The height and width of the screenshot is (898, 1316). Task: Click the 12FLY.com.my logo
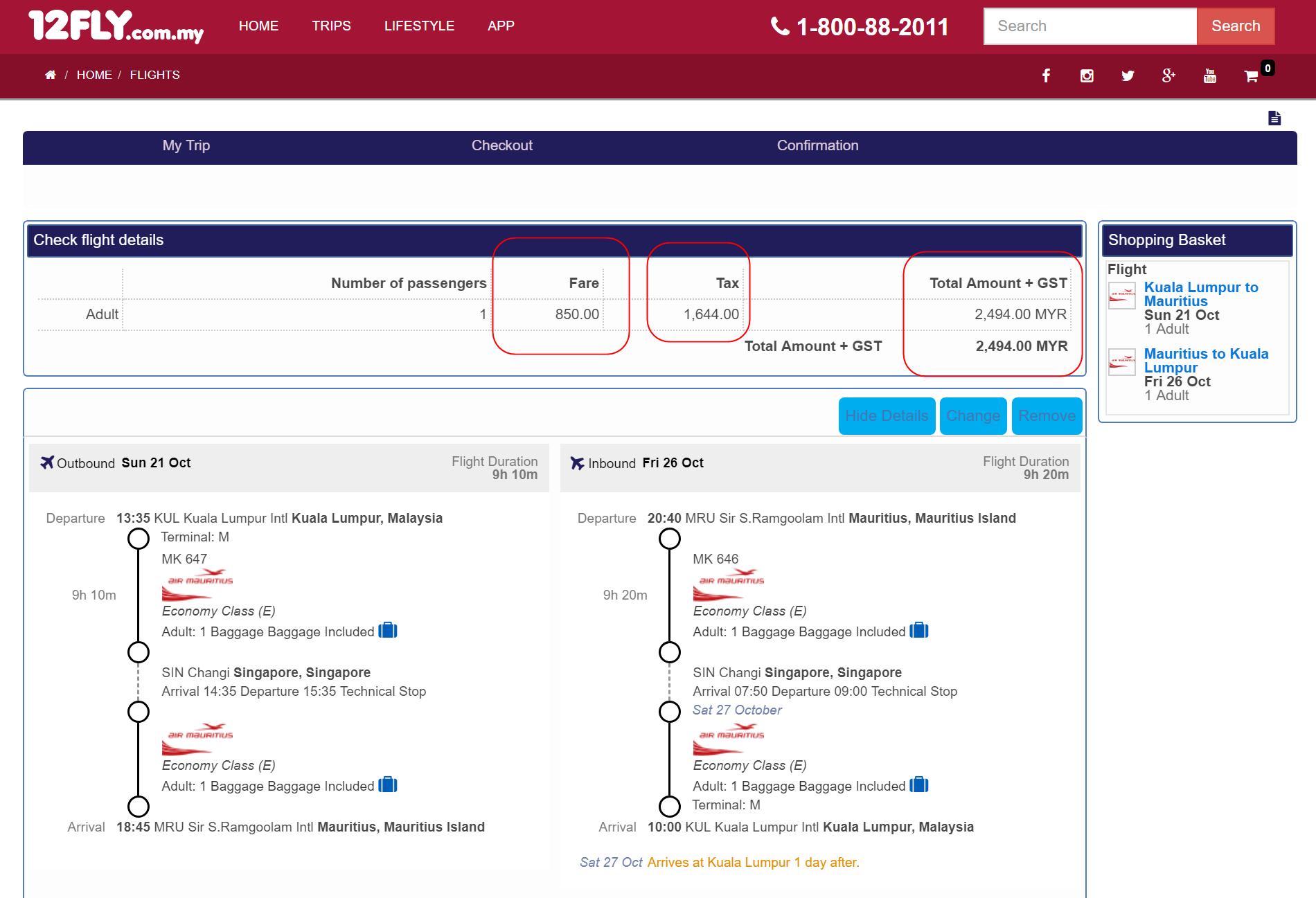click(116, 27)
